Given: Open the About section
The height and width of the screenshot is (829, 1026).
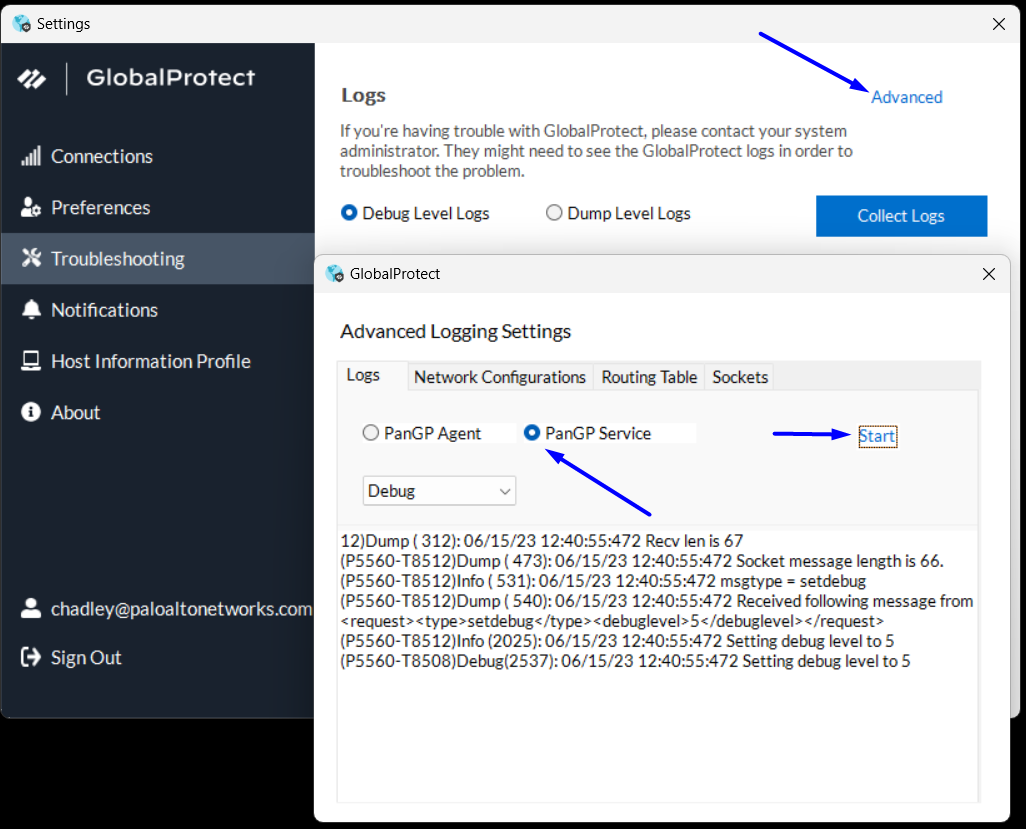Looking at the screenshot, I should pos(75,412).
